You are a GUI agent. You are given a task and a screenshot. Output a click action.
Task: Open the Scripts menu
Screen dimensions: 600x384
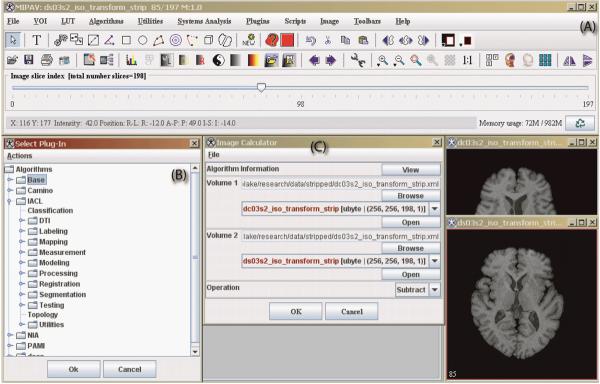[295, 21]
